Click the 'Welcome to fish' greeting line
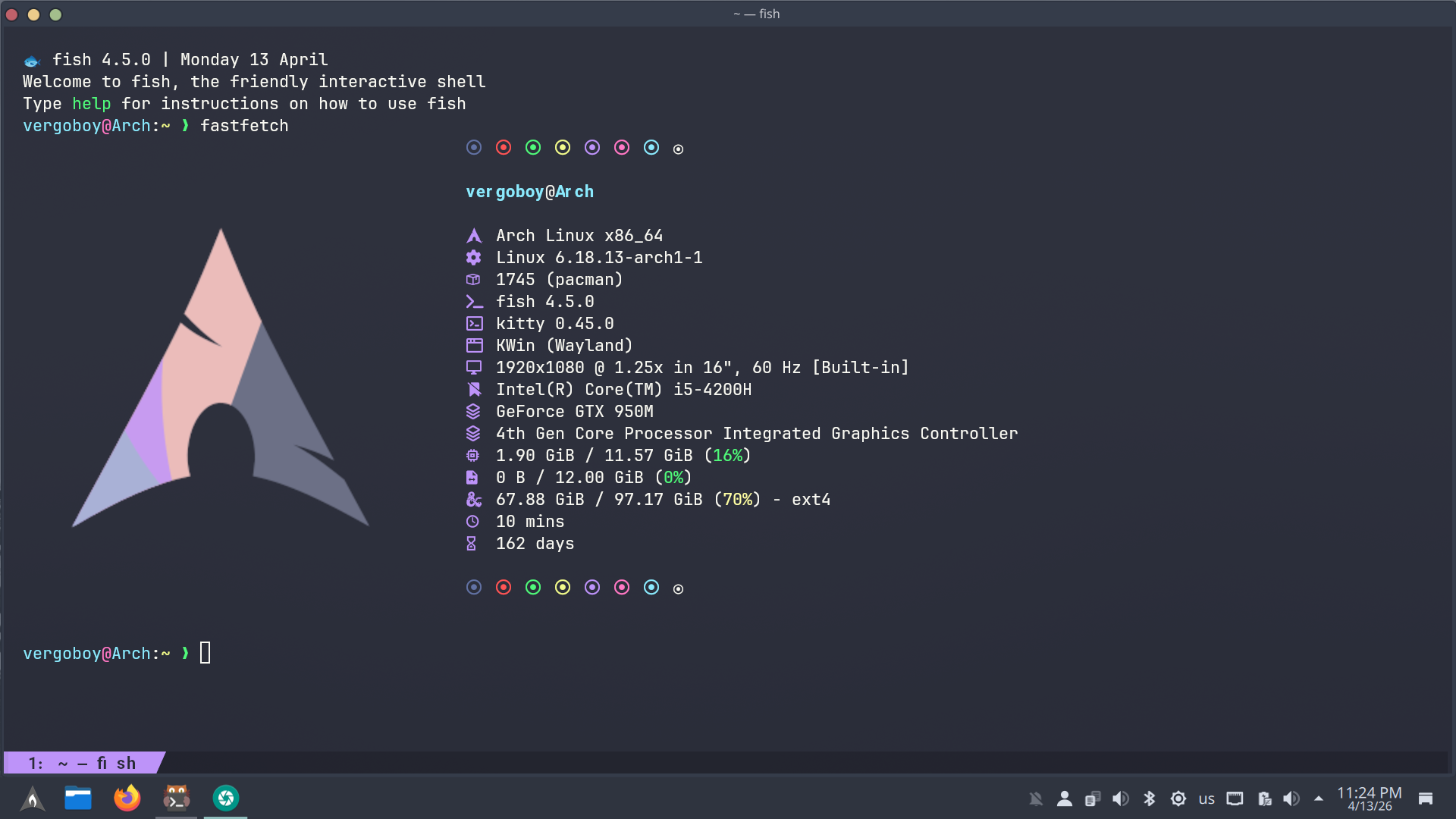The image size is (1456, 819). [254, 82]
